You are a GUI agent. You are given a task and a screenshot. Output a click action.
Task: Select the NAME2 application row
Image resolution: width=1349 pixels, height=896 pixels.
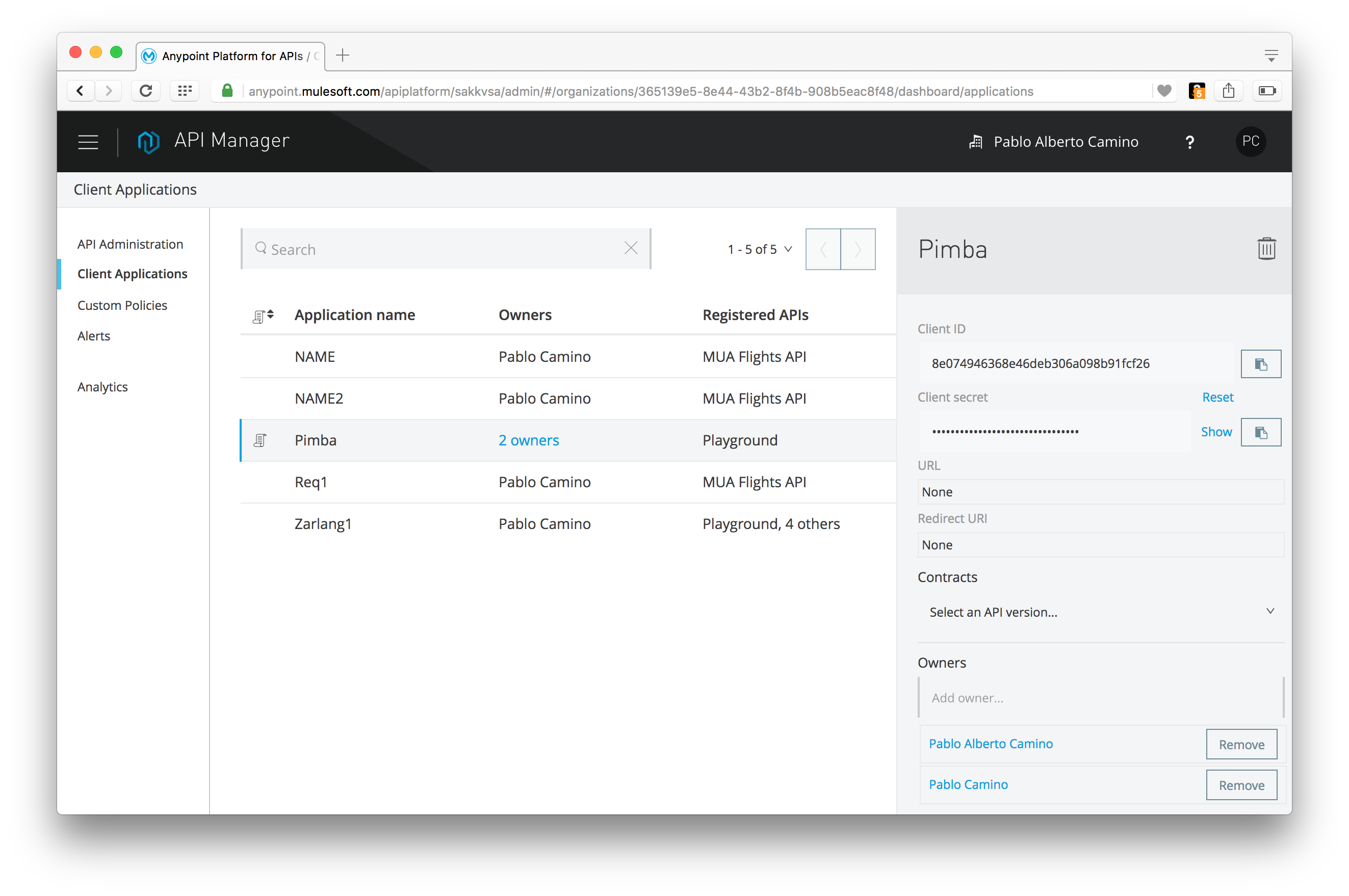point(319,398)
